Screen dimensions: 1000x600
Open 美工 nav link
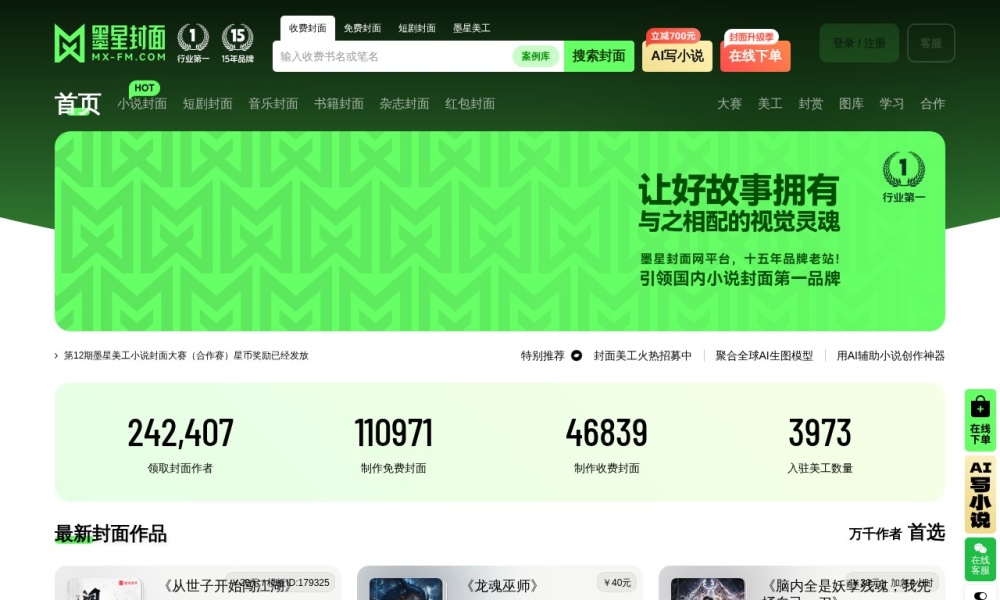(x=770, y=104)
